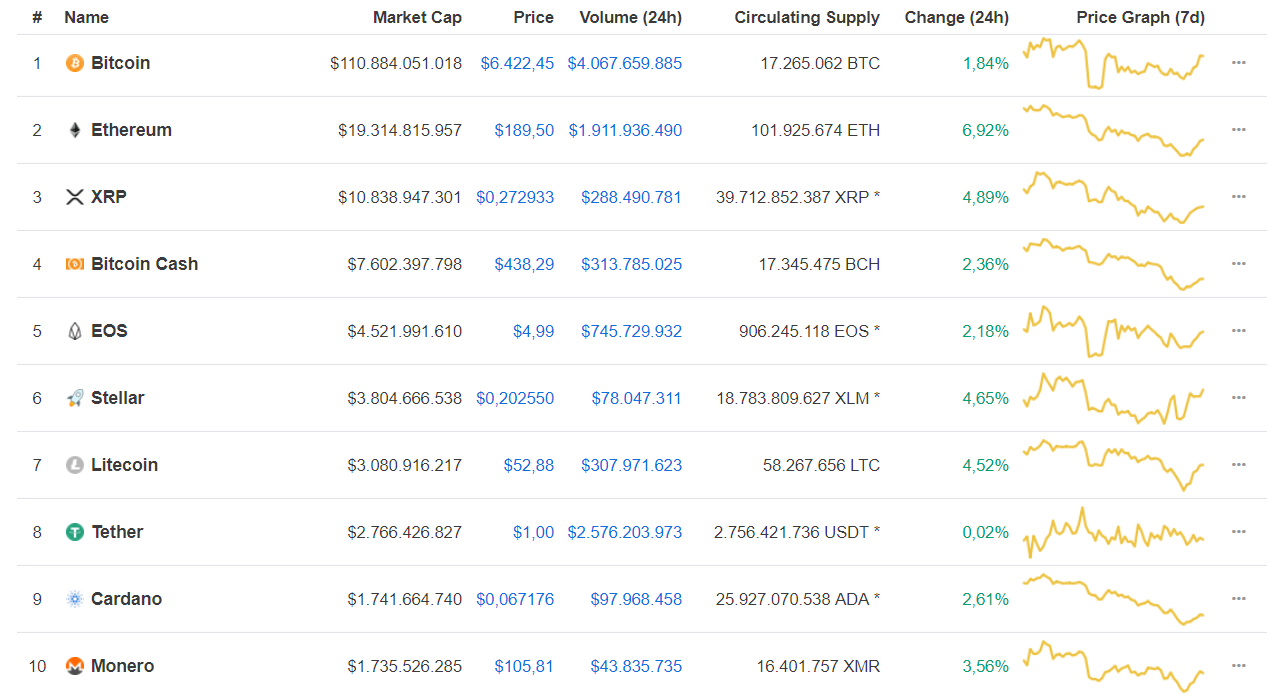
Task: Click the Litecoin logo icon
Action: (x=74, y=465)
